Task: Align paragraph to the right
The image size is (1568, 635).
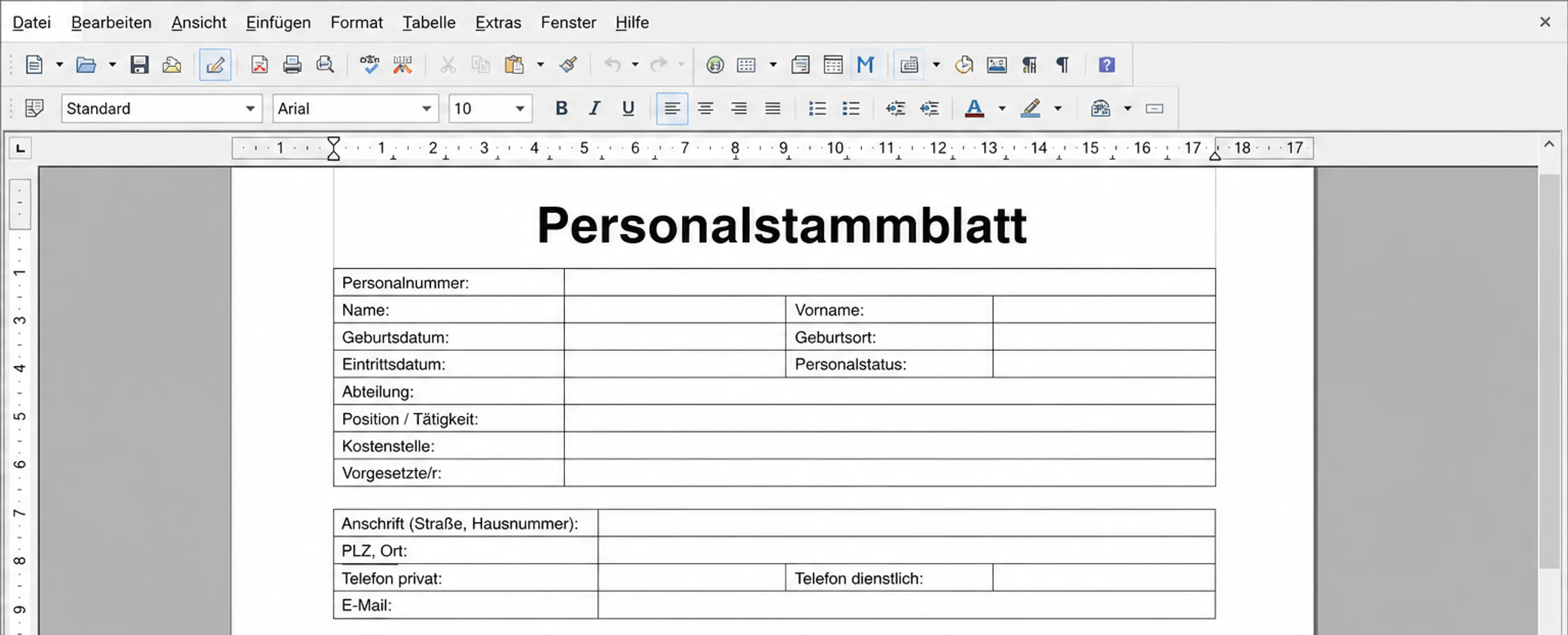Action: click(739, 109)
